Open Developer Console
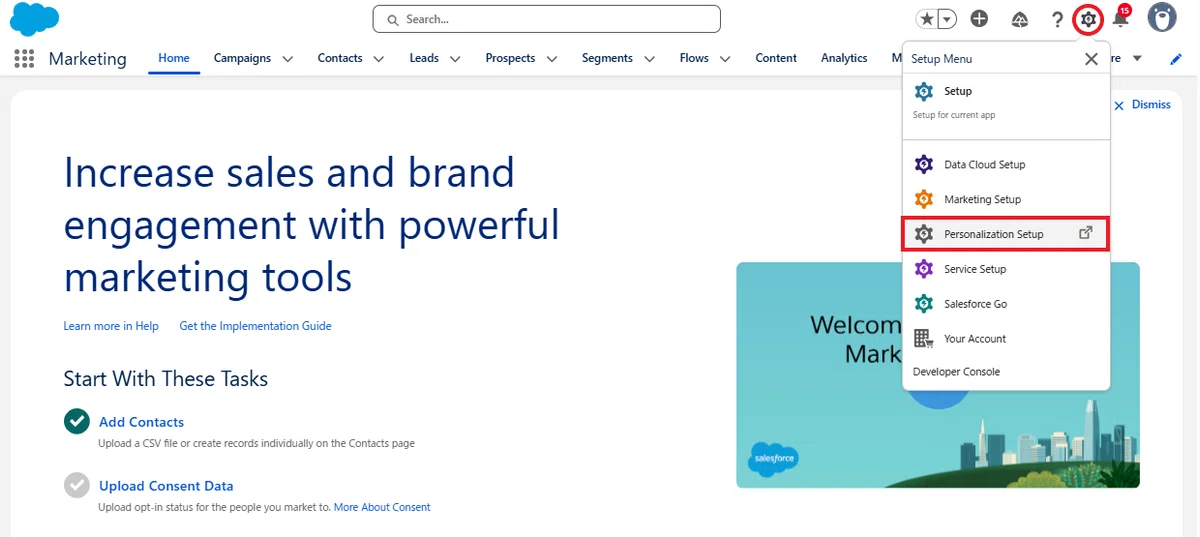The height and width of the screenshot is (537, 1200). point(956,372)
